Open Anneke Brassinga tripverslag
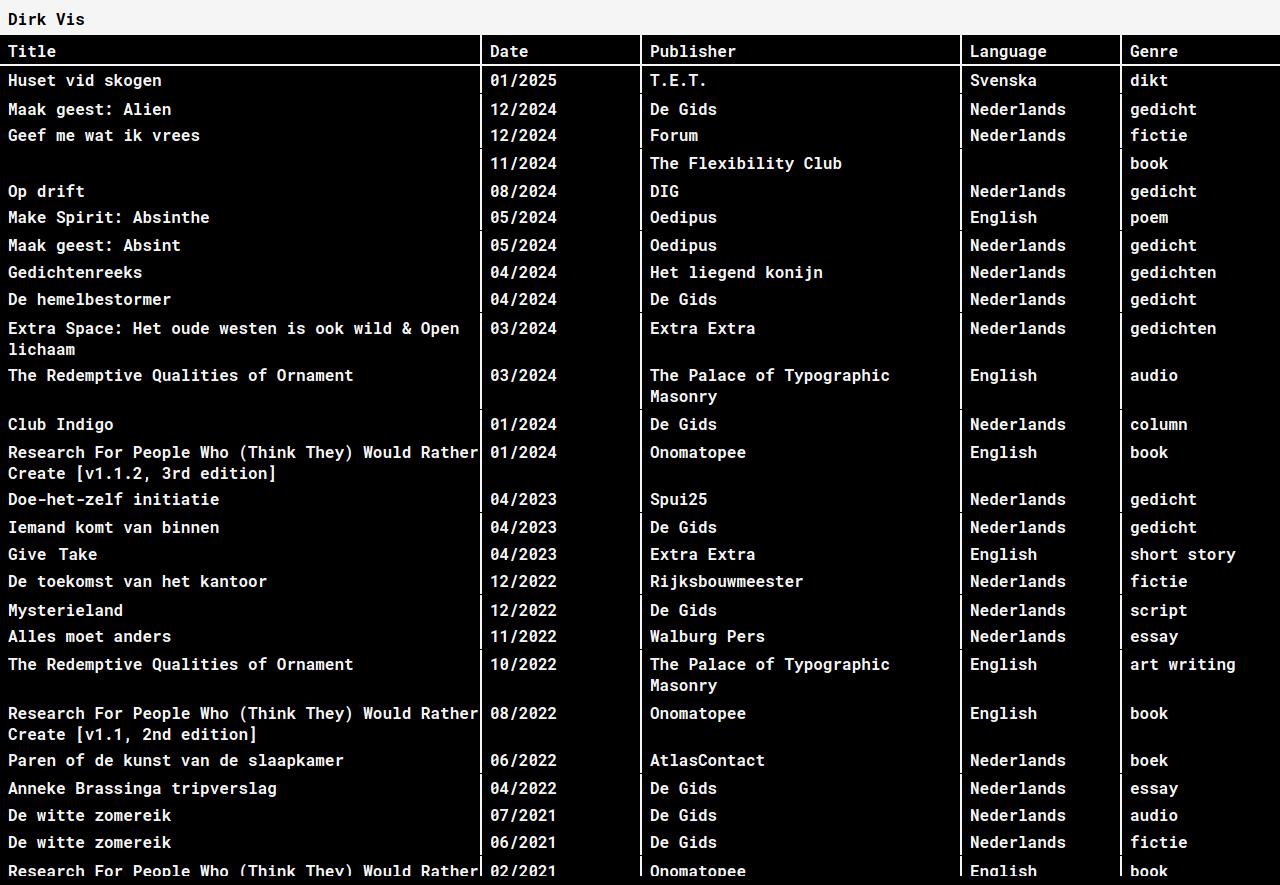 coord(143,788)
